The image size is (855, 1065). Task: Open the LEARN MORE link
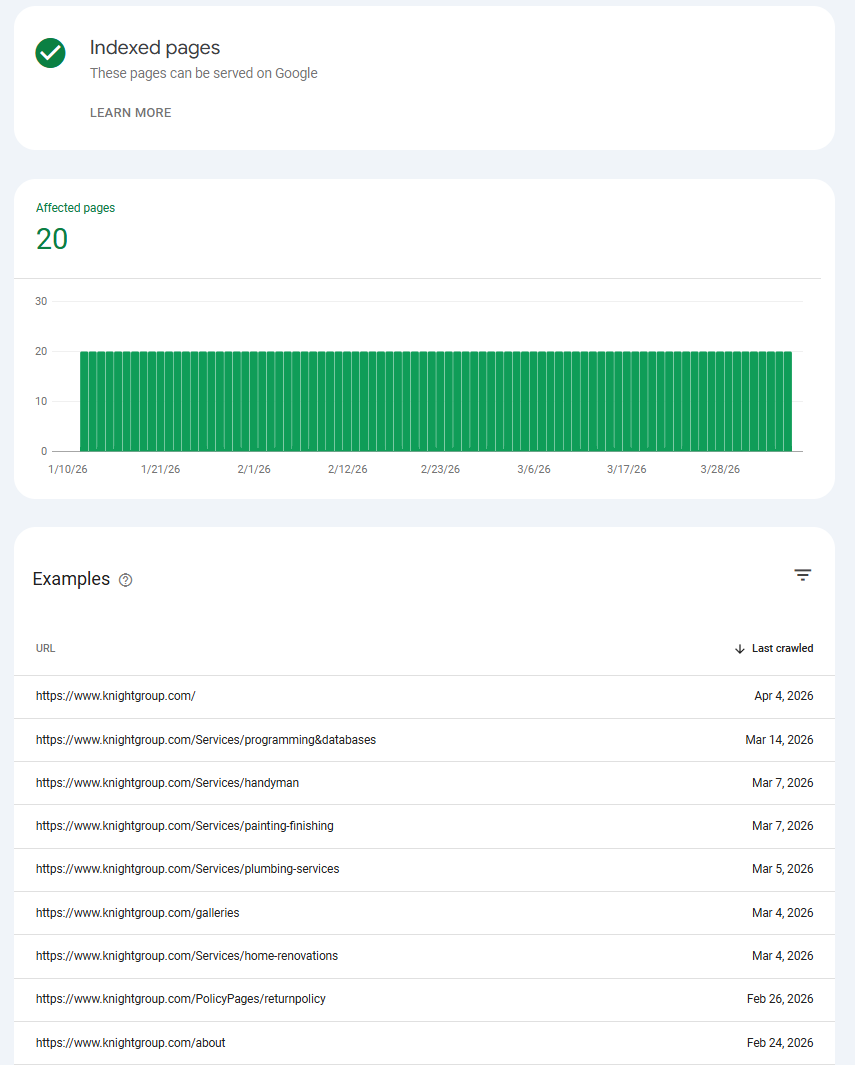click(x=130, y=113)
